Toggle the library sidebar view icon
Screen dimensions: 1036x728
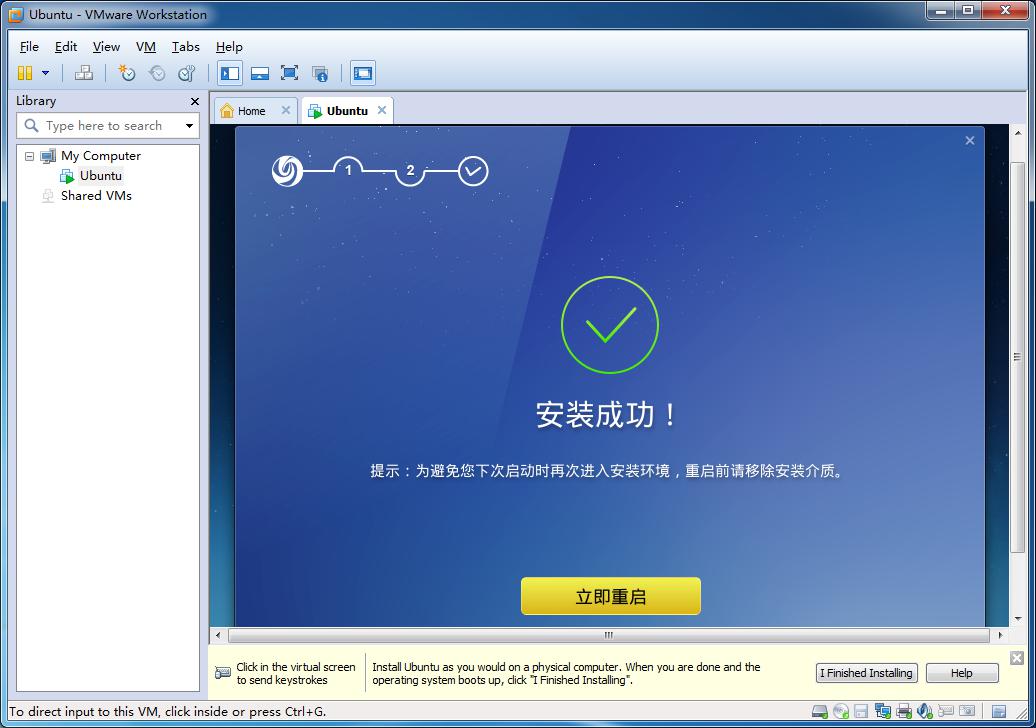pos(230,73)
